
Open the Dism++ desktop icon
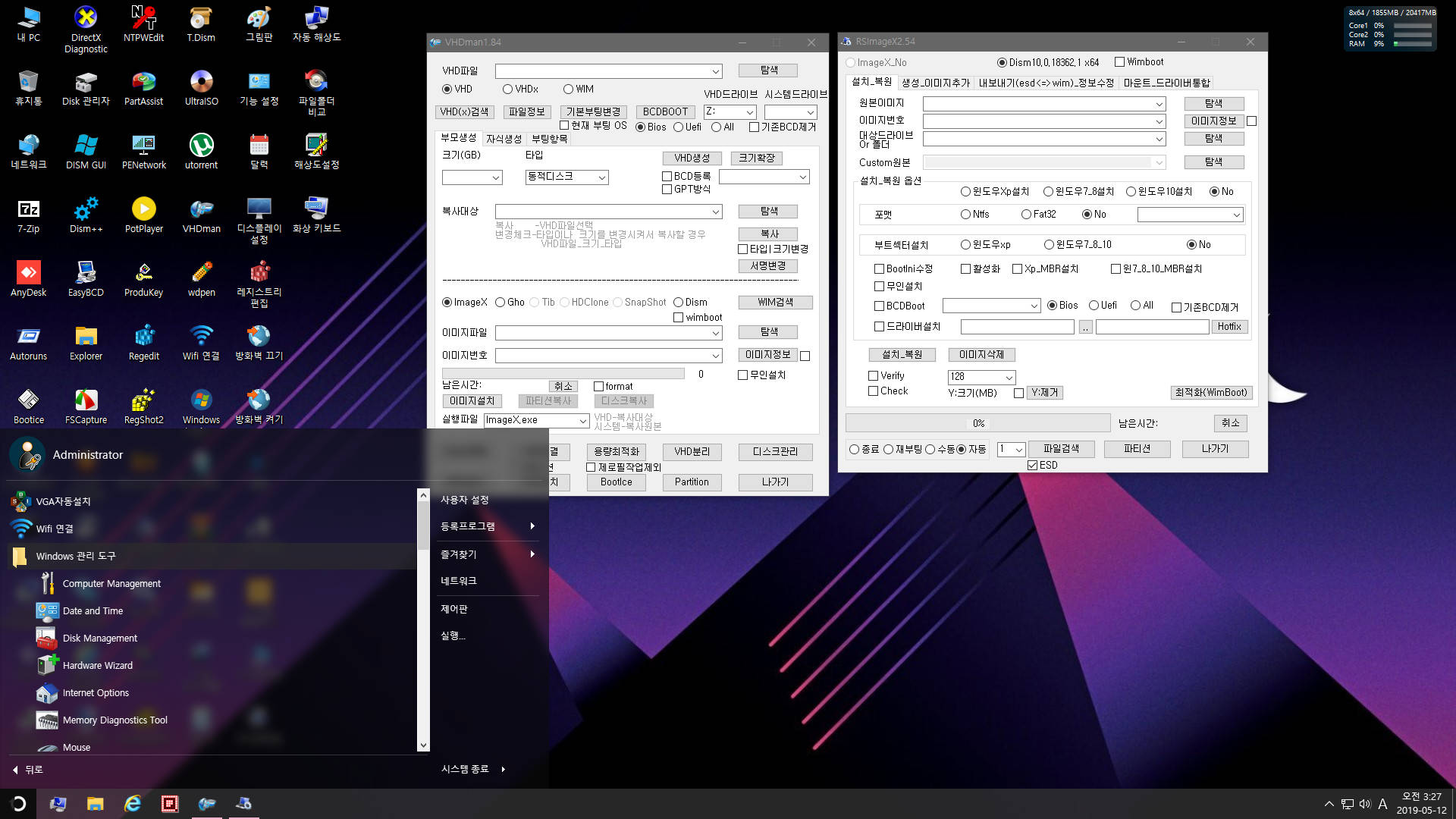tap(86, 215)
